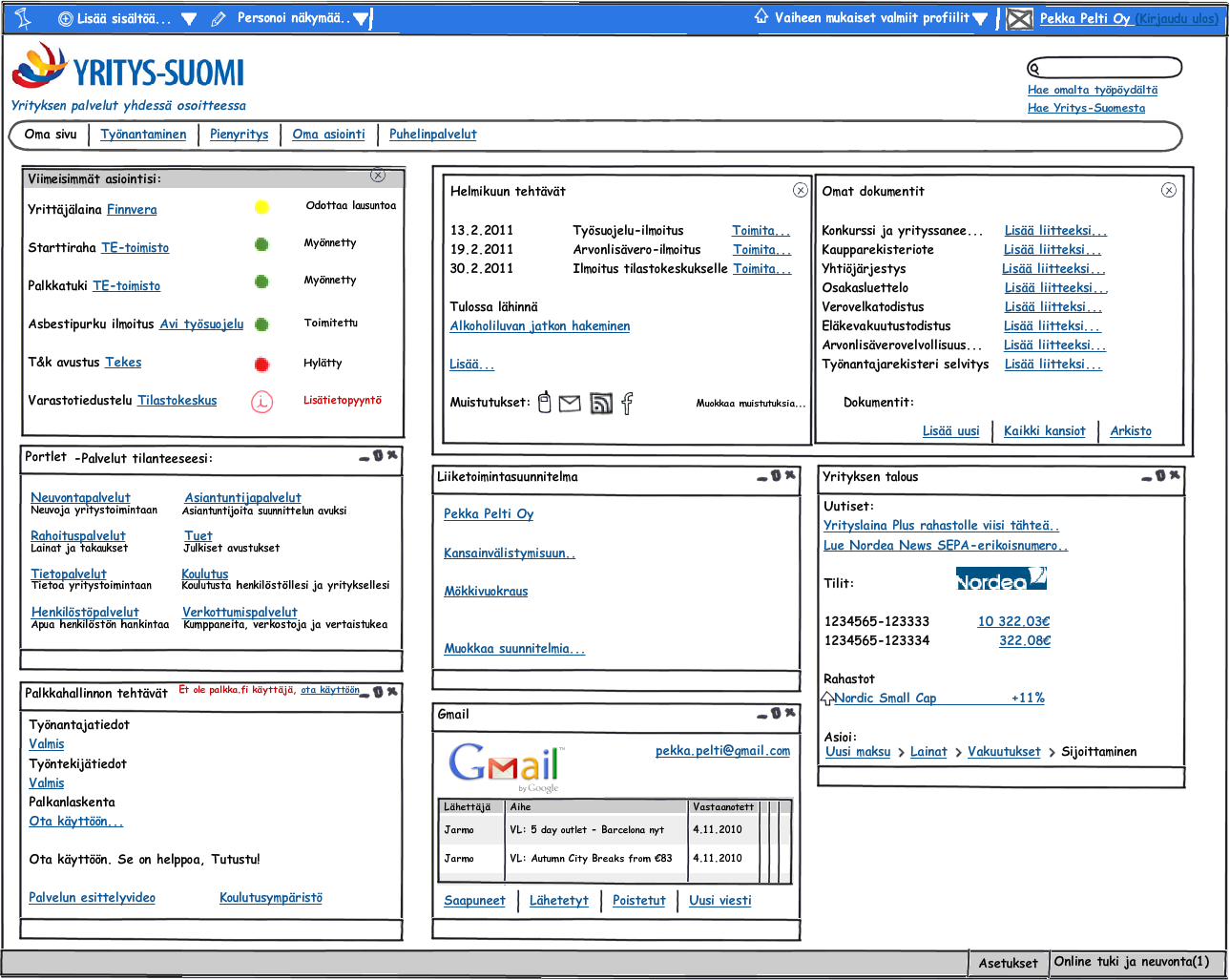Image resolution: width=1230 pixels, height=980 pixels.
Task: Close the Gmail panel
Action: tap(790, 713)
